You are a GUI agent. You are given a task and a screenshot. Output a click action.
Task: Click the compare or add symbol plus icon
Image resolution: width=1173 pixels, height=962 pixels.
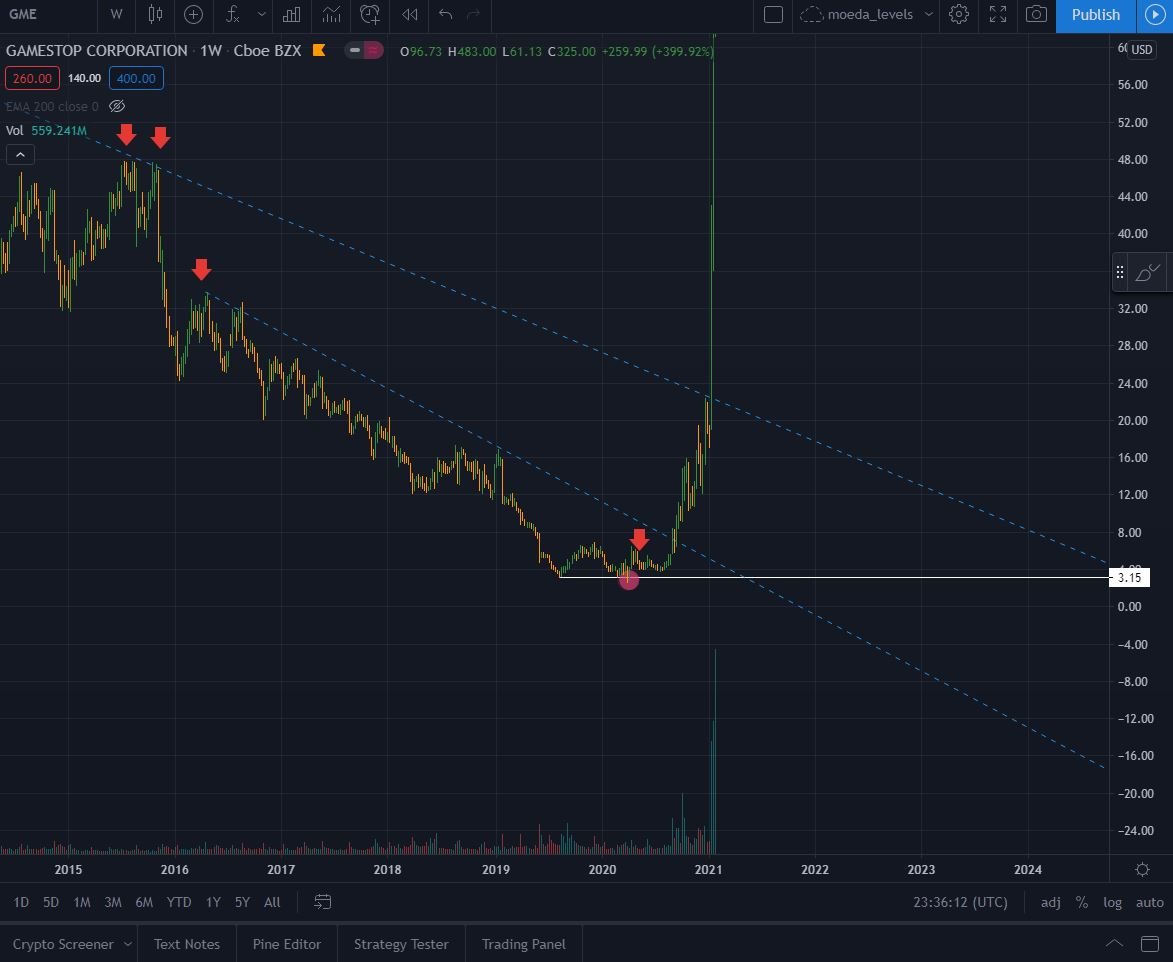(193, 14)
